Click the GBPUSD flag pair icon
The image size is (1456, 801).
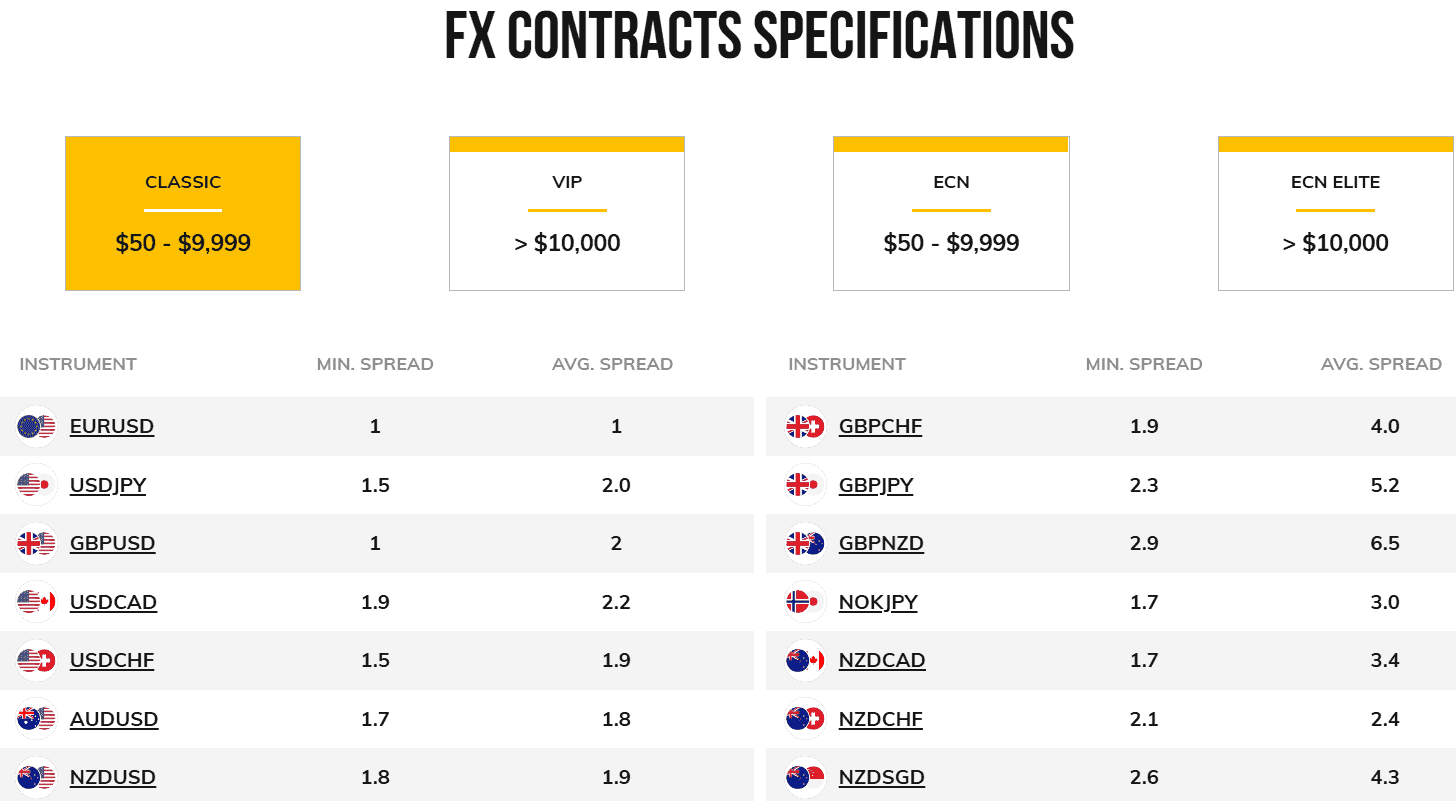(36, 544)
